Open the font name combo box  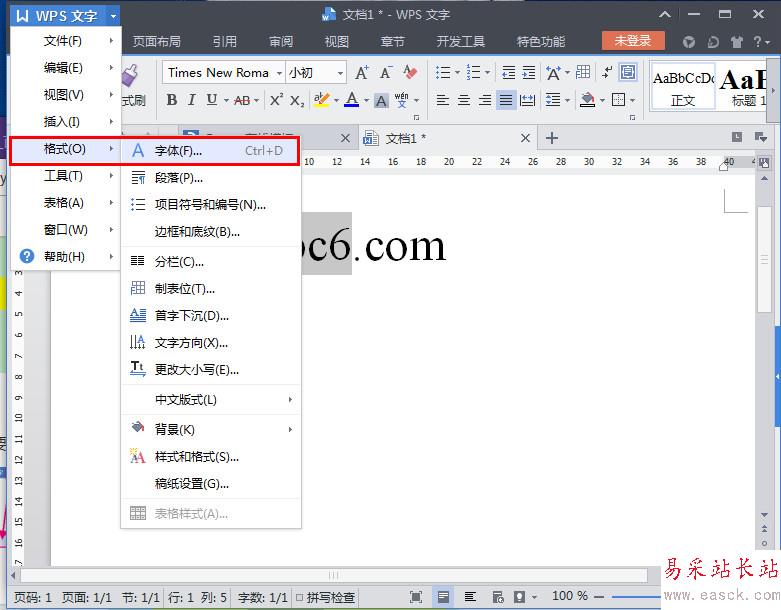(x=223, y=73)
